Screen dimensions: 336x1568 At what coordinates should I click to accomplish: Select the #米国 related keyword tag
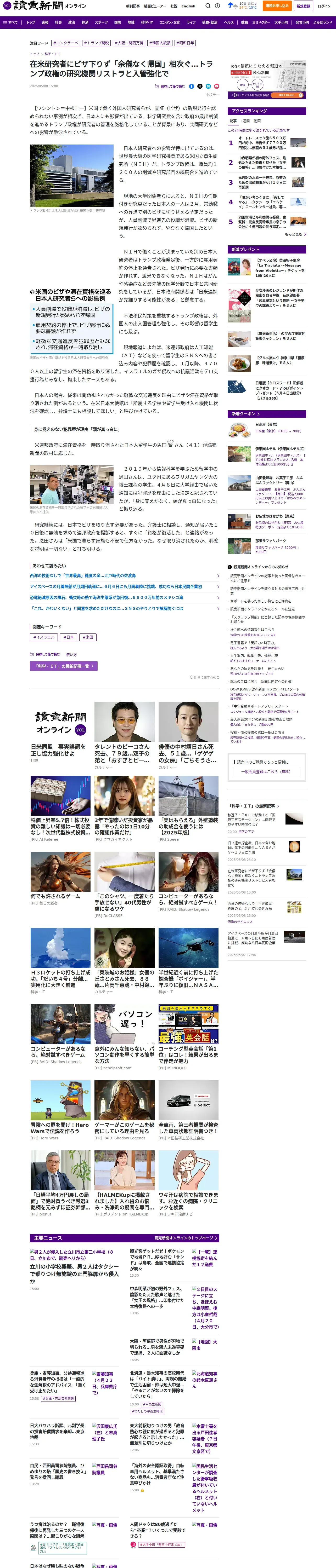[x=88, y=637]
